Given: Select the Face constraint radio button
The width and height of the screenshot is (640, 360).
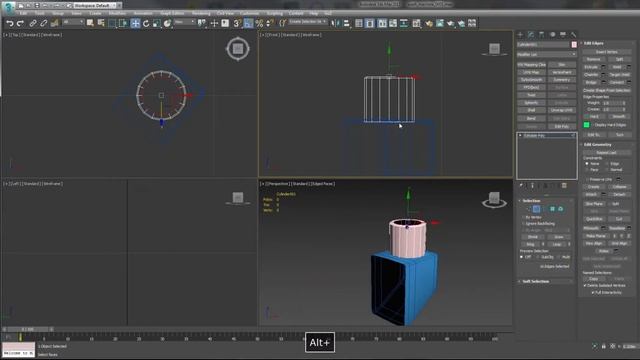Looking at the screenshot, I should [x=587, y=169].
